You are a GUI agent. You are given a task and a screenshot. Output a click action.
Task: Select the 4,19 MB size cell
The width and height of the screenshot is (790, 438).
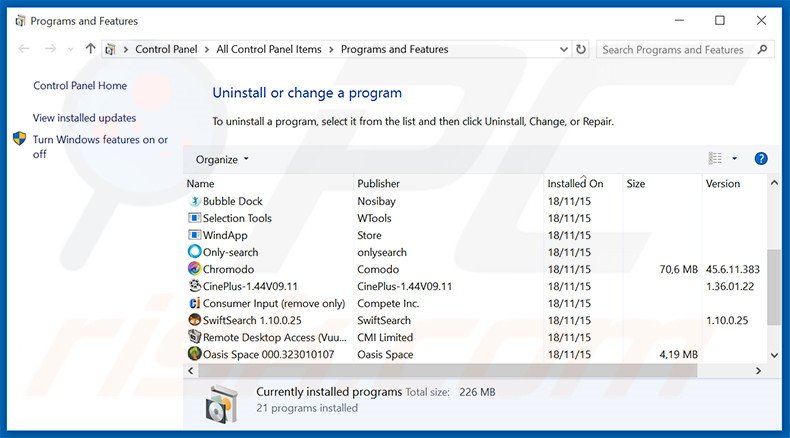(678, 354)
